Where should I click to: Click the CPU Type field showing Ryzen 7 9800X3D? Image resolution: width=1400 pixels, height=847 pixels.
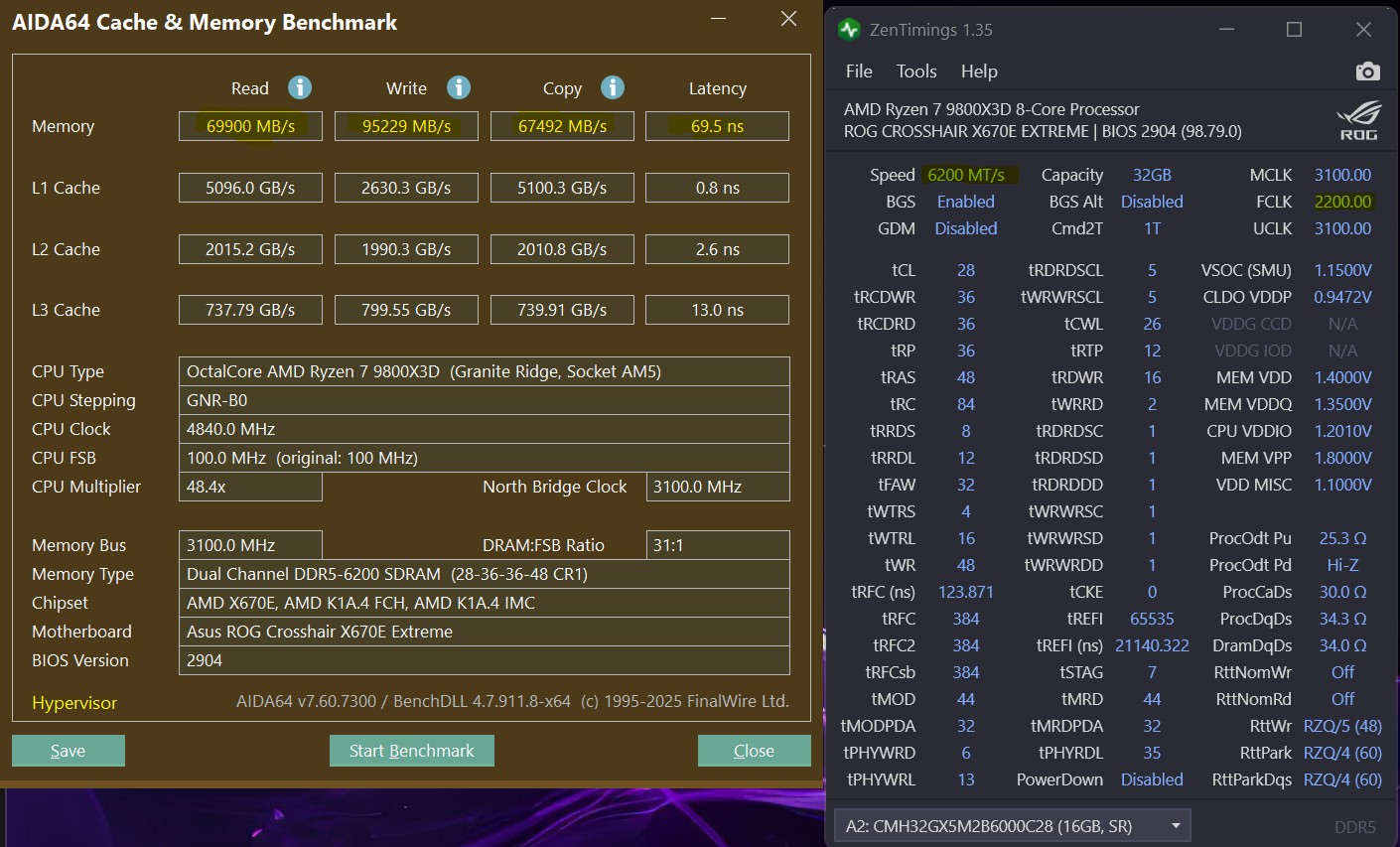pyautogui.click(x=485, y=371)
